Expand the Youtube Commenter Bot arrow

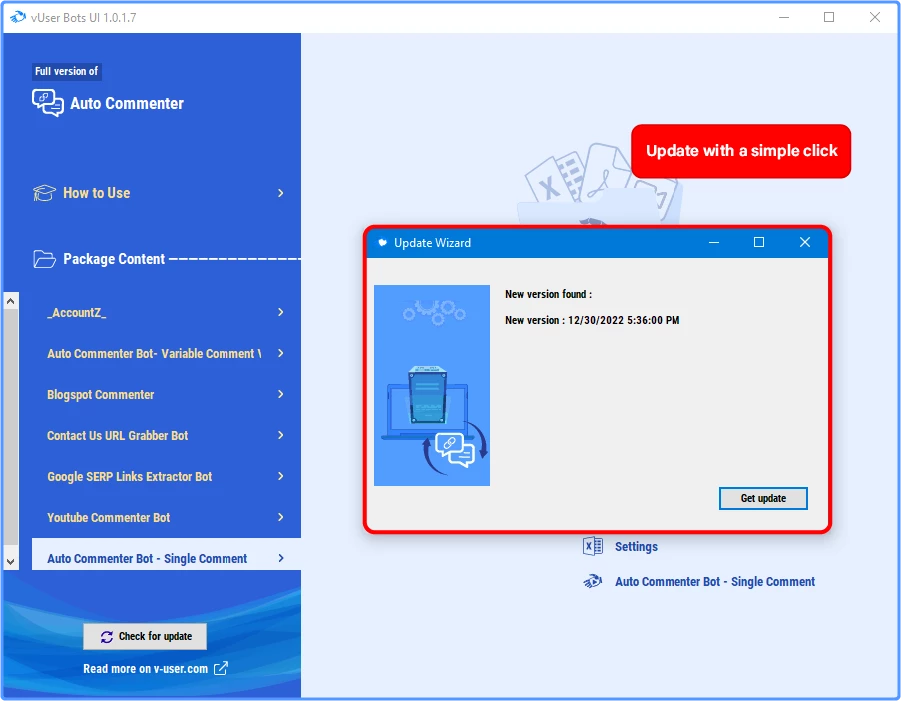click(280, 517)
